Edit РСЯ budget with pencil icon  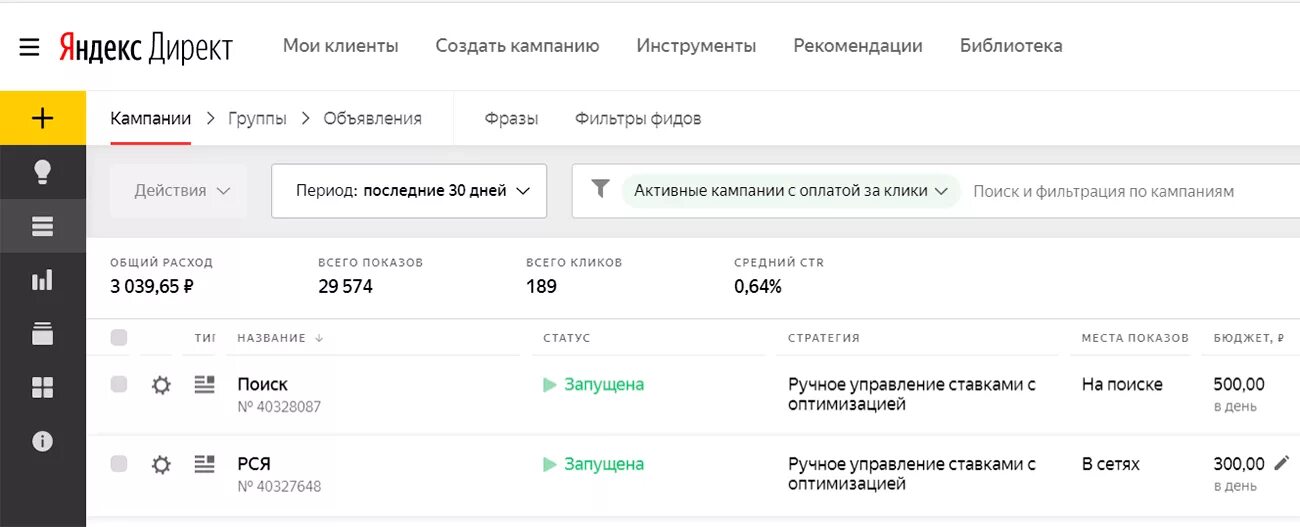[1282, 463]
